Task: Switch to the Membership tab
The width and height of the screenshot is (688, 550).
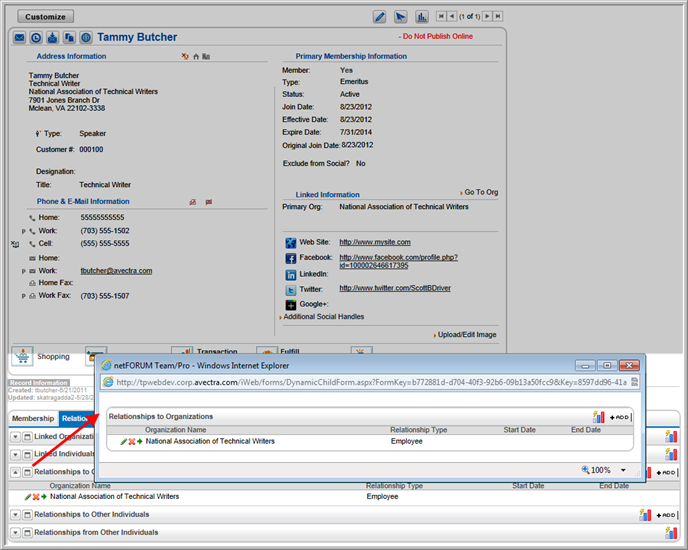Action: click(33, 419)
